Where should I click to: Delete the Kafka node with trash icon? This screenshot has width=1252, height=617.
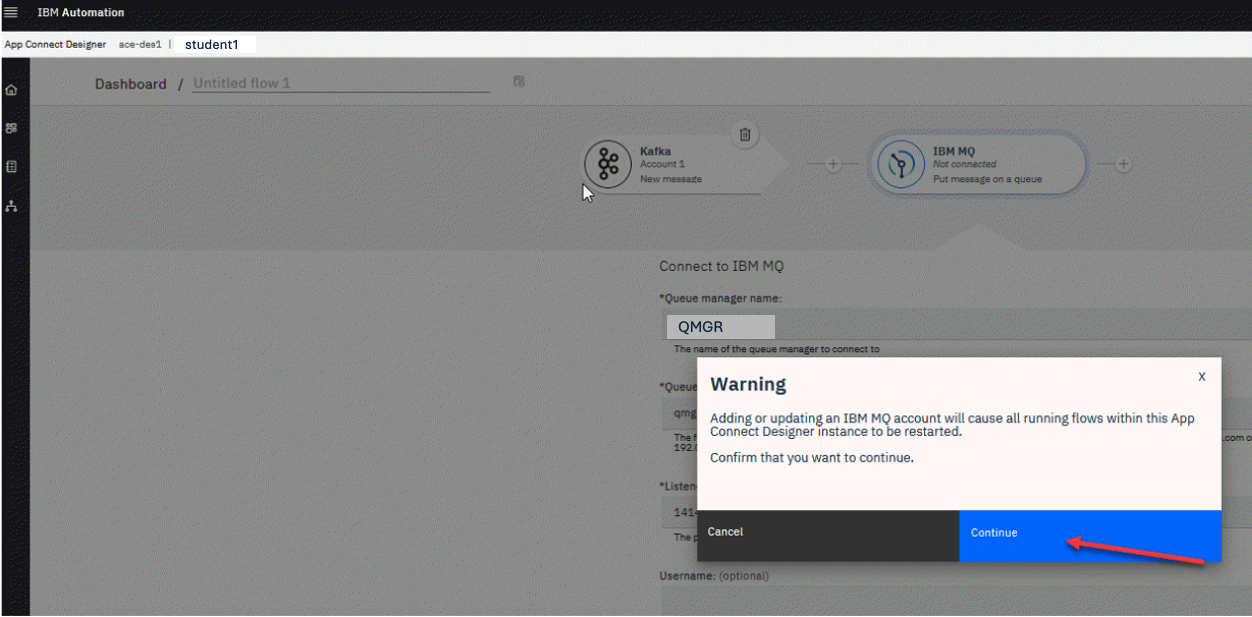[x=744, y=134]
